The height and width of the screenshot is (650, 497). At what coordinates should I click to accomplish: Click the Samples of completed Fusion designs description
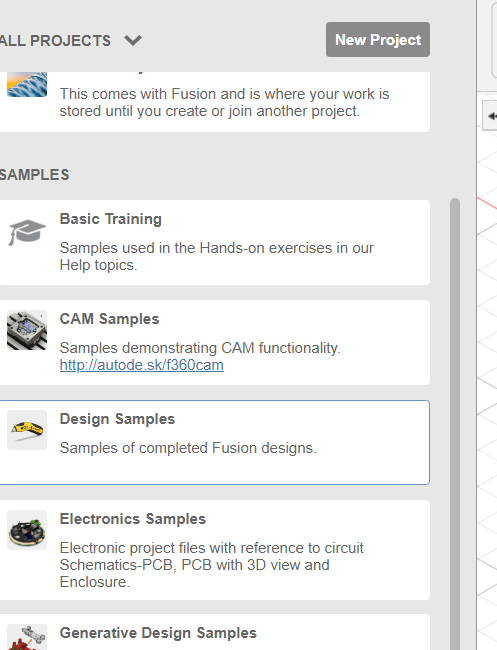pos(188,448)
